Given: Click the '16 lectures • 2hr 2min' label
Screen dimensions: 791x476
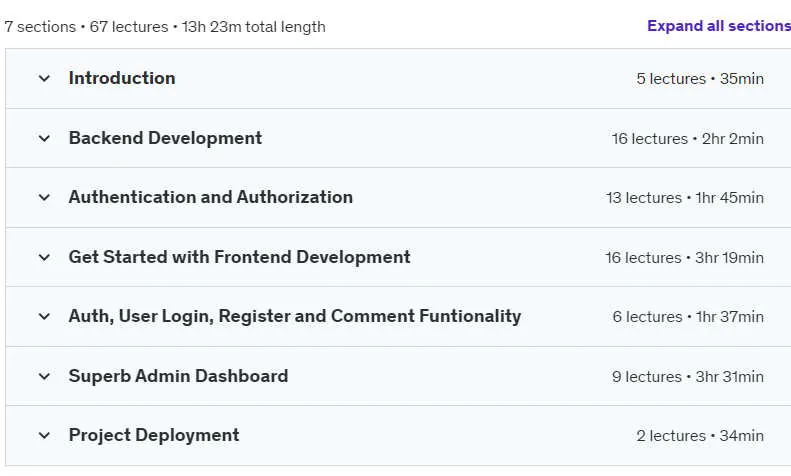Looking at the screenshot, I should (688, 139).
